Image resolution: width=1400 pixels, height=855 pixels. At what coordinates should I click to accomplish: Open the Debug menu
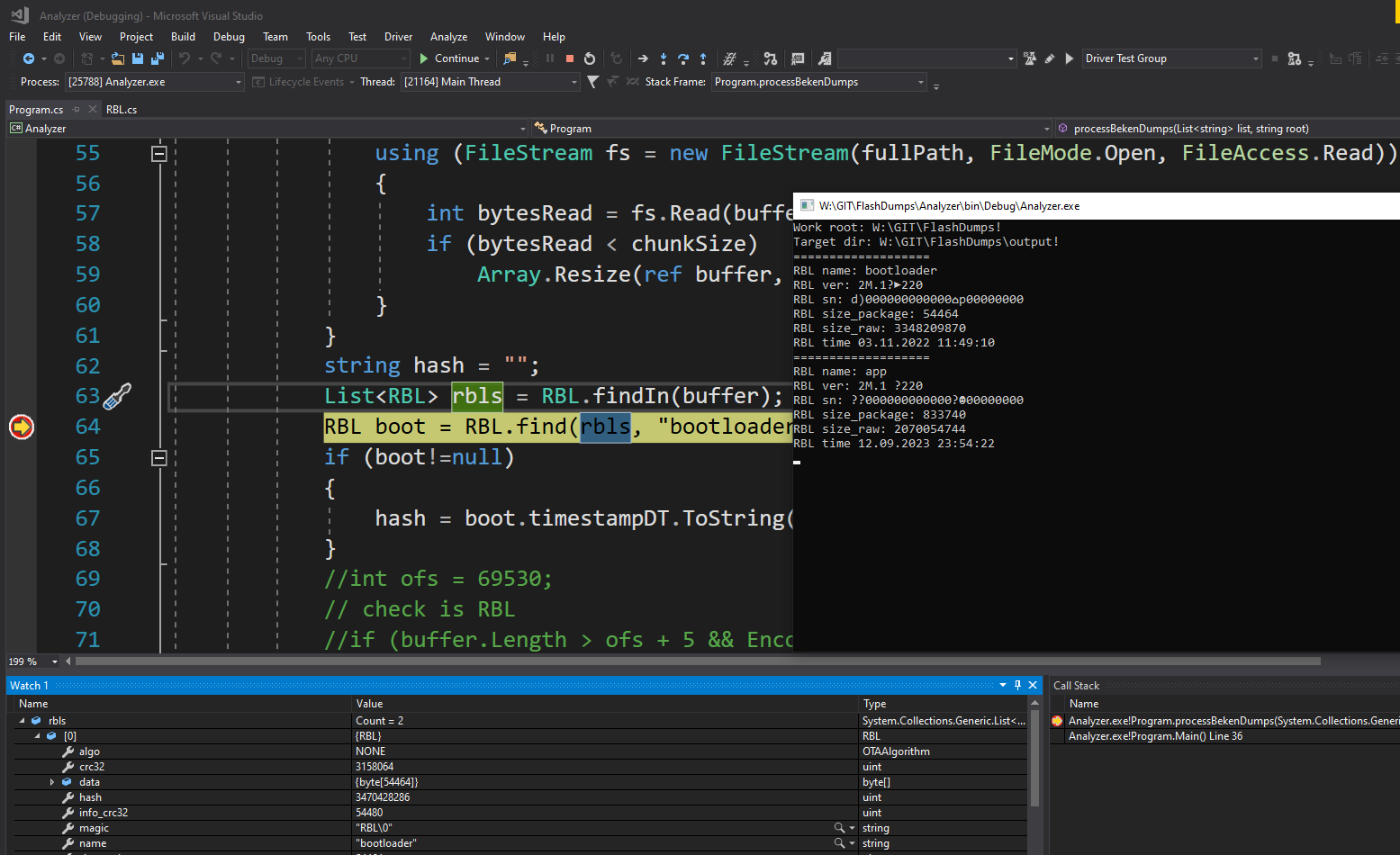pyautogui.click(x=229, y=37)
